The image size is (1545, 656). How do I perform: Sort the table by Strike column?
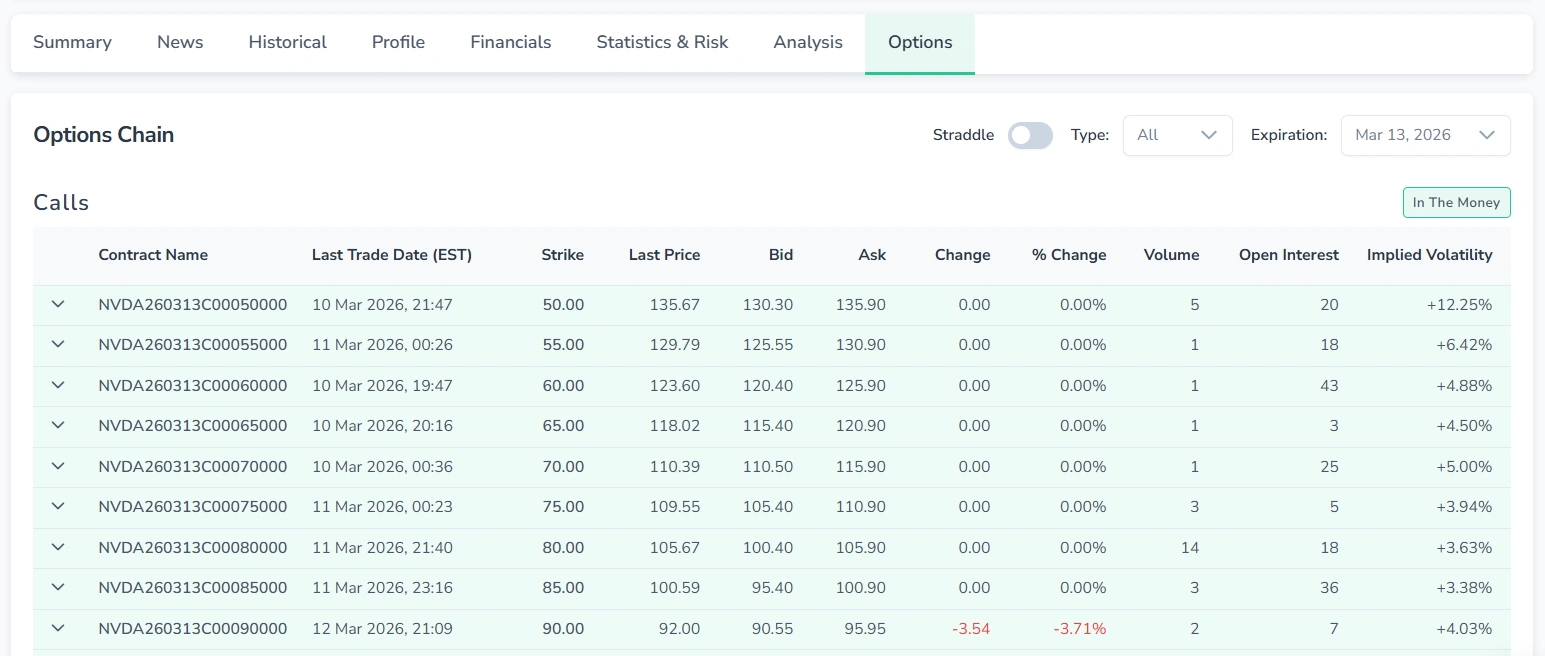(562, 255)
